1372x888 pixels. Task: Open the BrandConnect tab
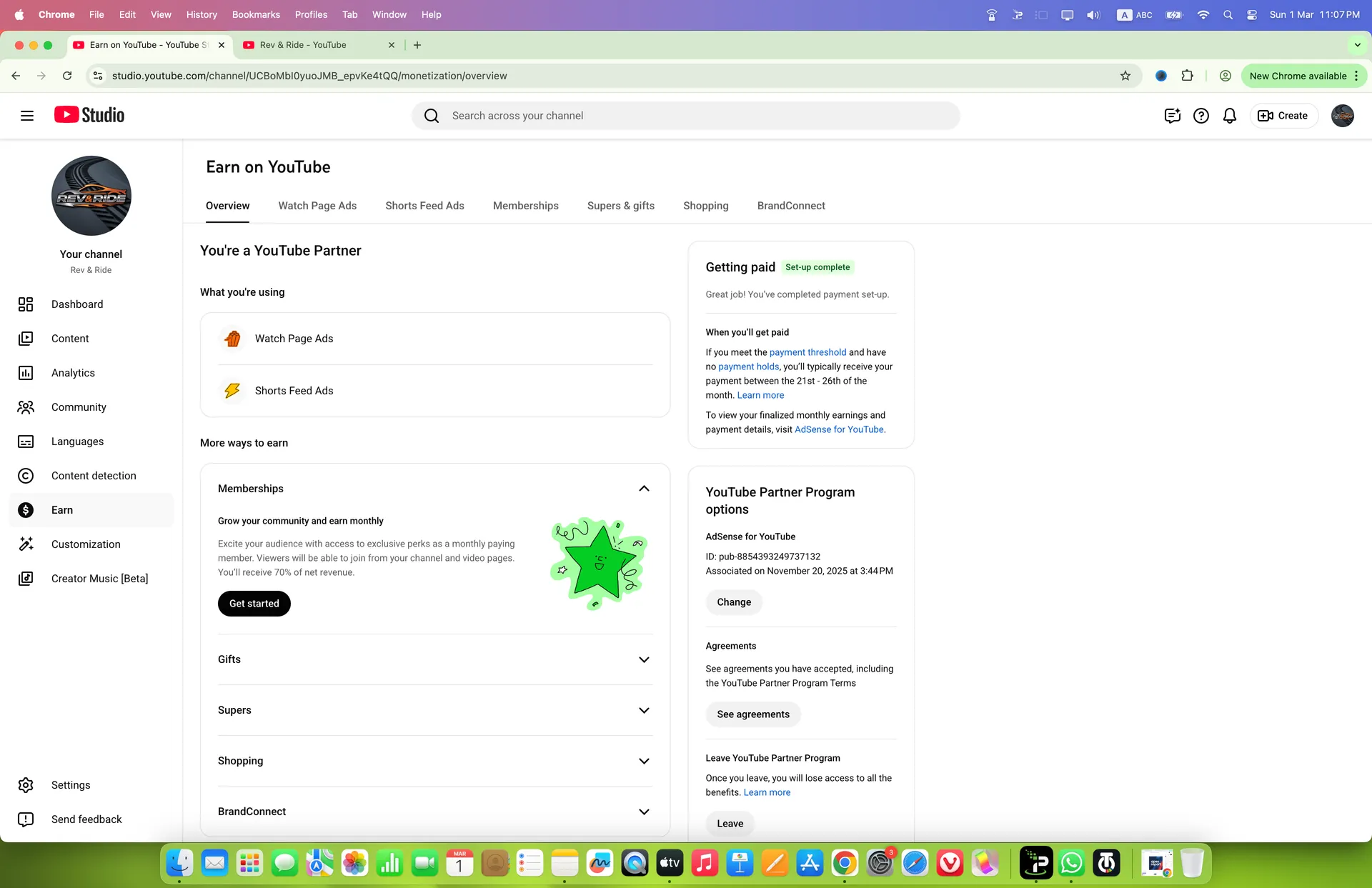(791, 206)
